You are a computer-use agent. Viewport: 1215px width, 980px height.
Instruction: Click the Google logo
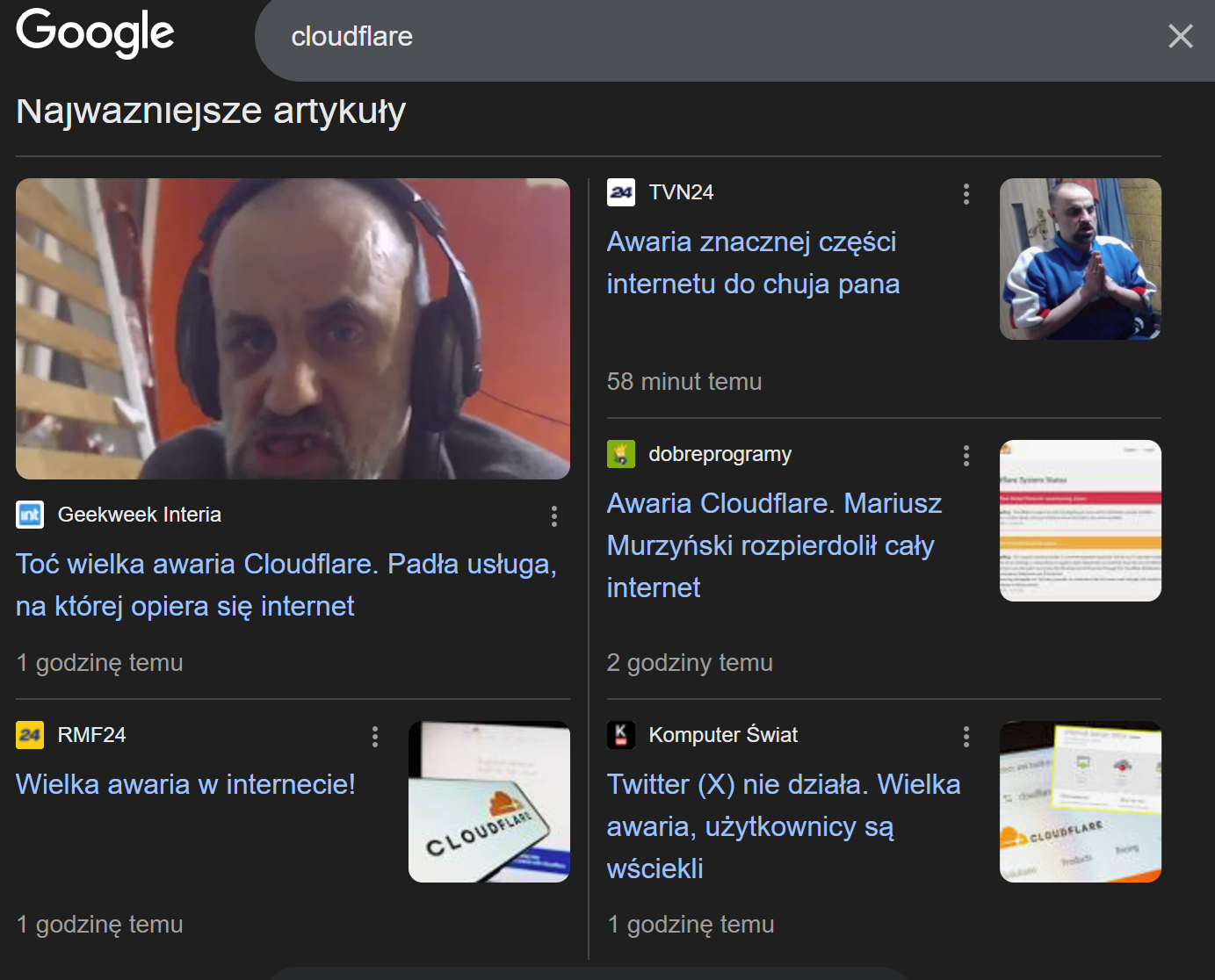tap(95, 32)
